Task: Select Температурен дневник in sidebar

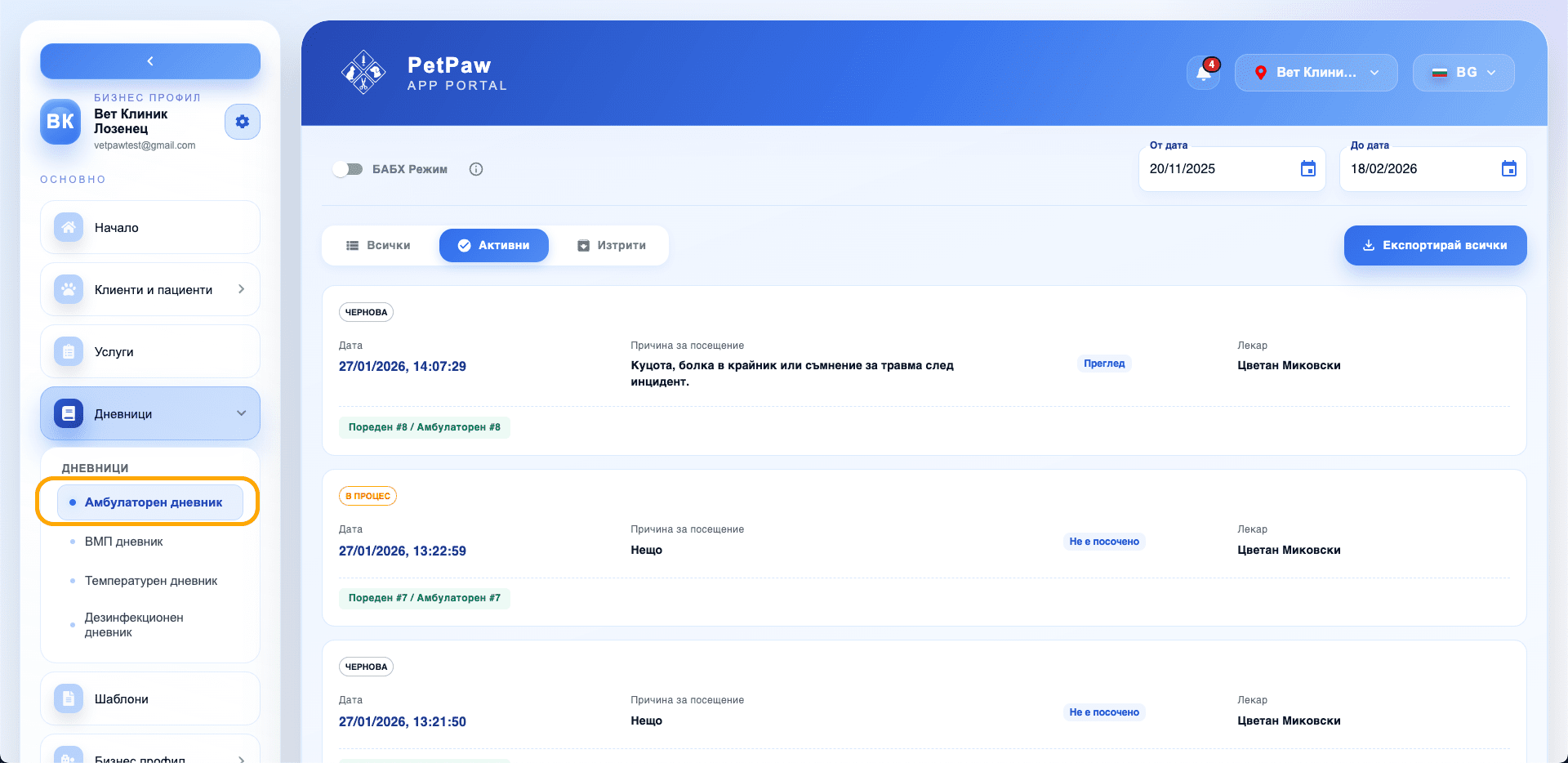Action: (151, 581)
